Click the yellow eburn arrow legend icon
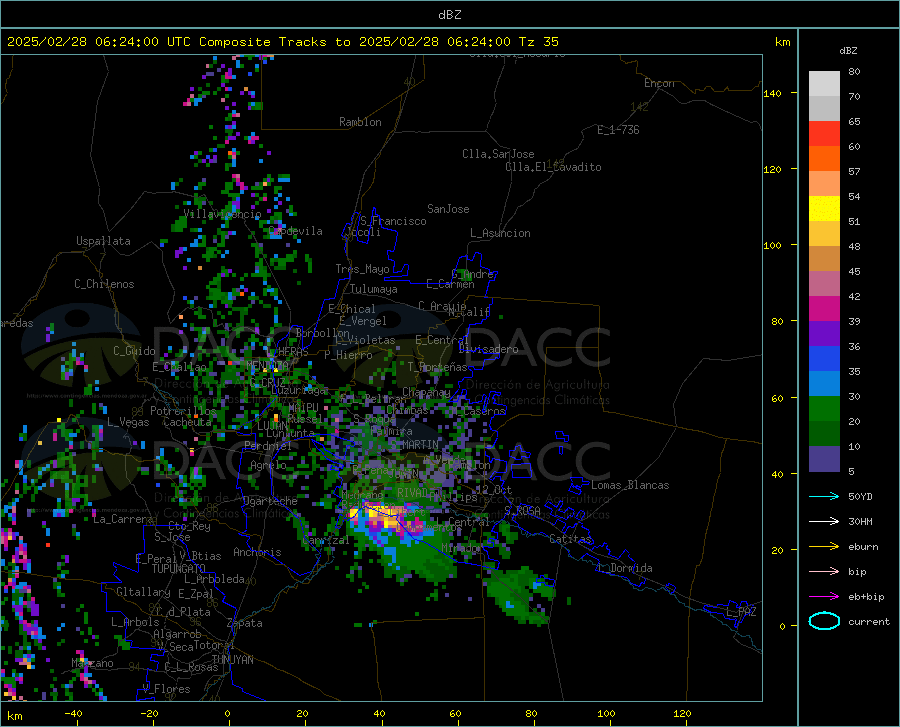The image size is (900, 727). click(x=824, y=546)
